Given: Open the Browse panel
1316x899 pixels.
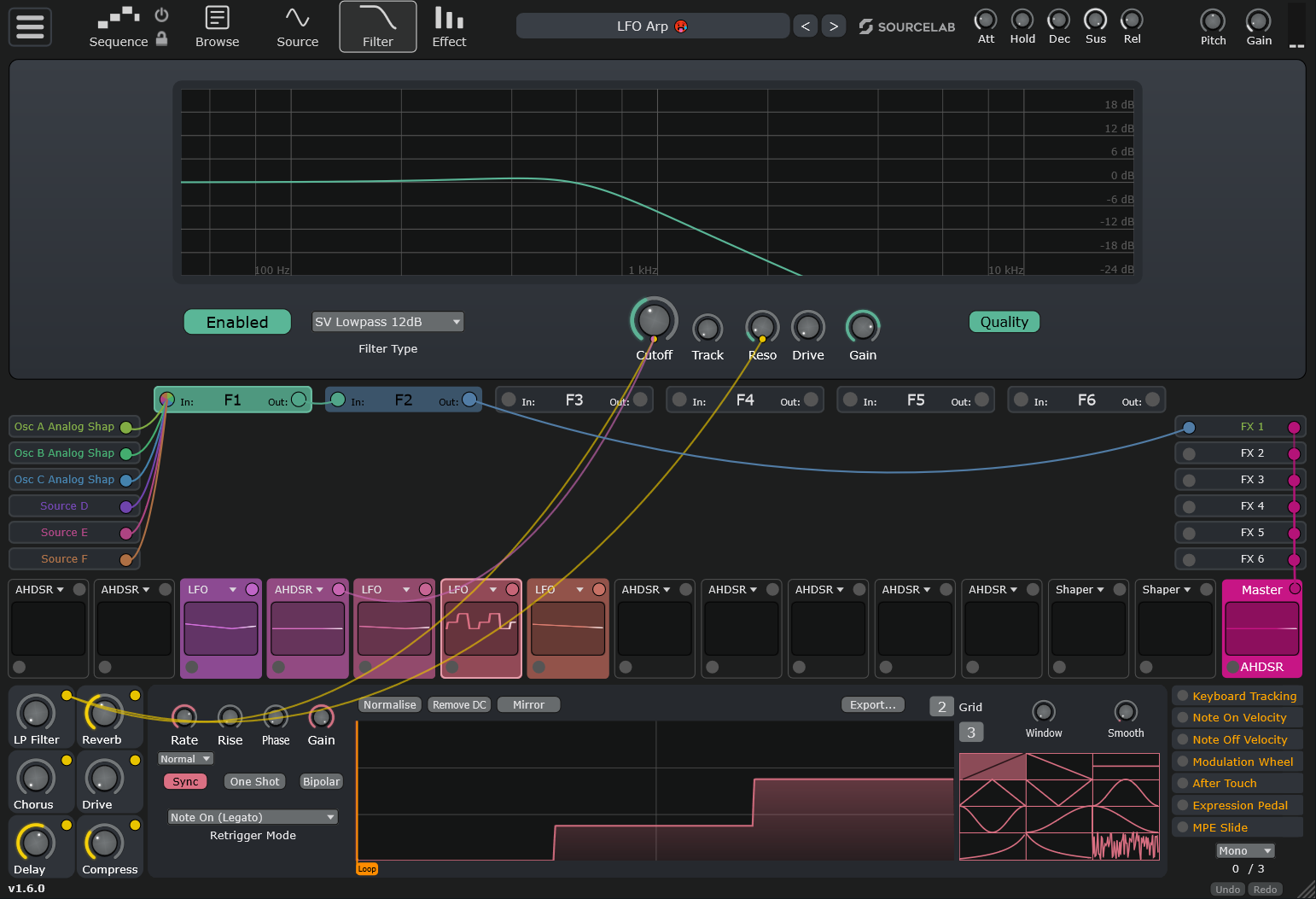Looking at the screenshot, I should coord(217,26).
